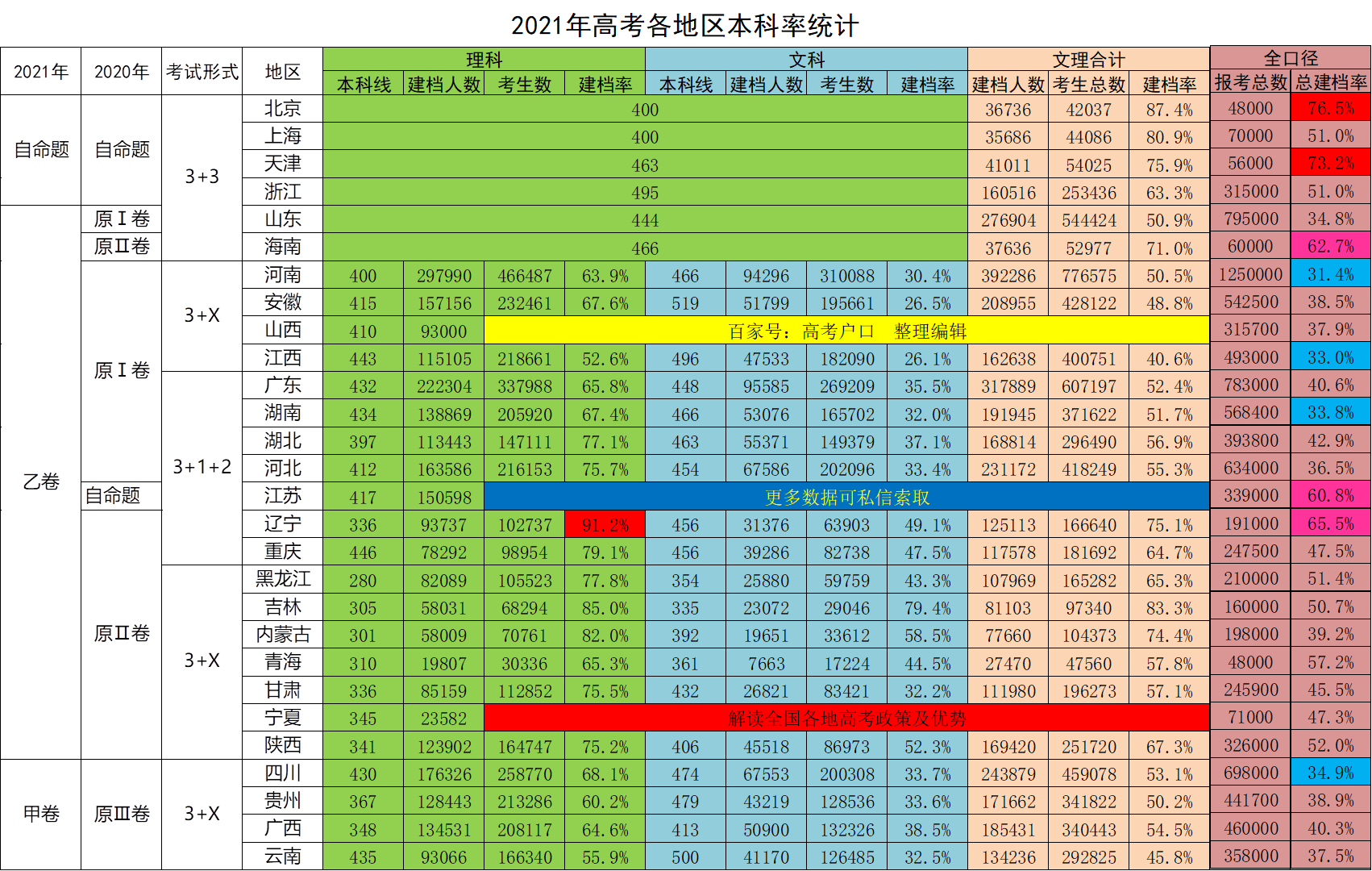Click the 吉林 region cell
1372x871 pixels.
click(x=283, y=607)
